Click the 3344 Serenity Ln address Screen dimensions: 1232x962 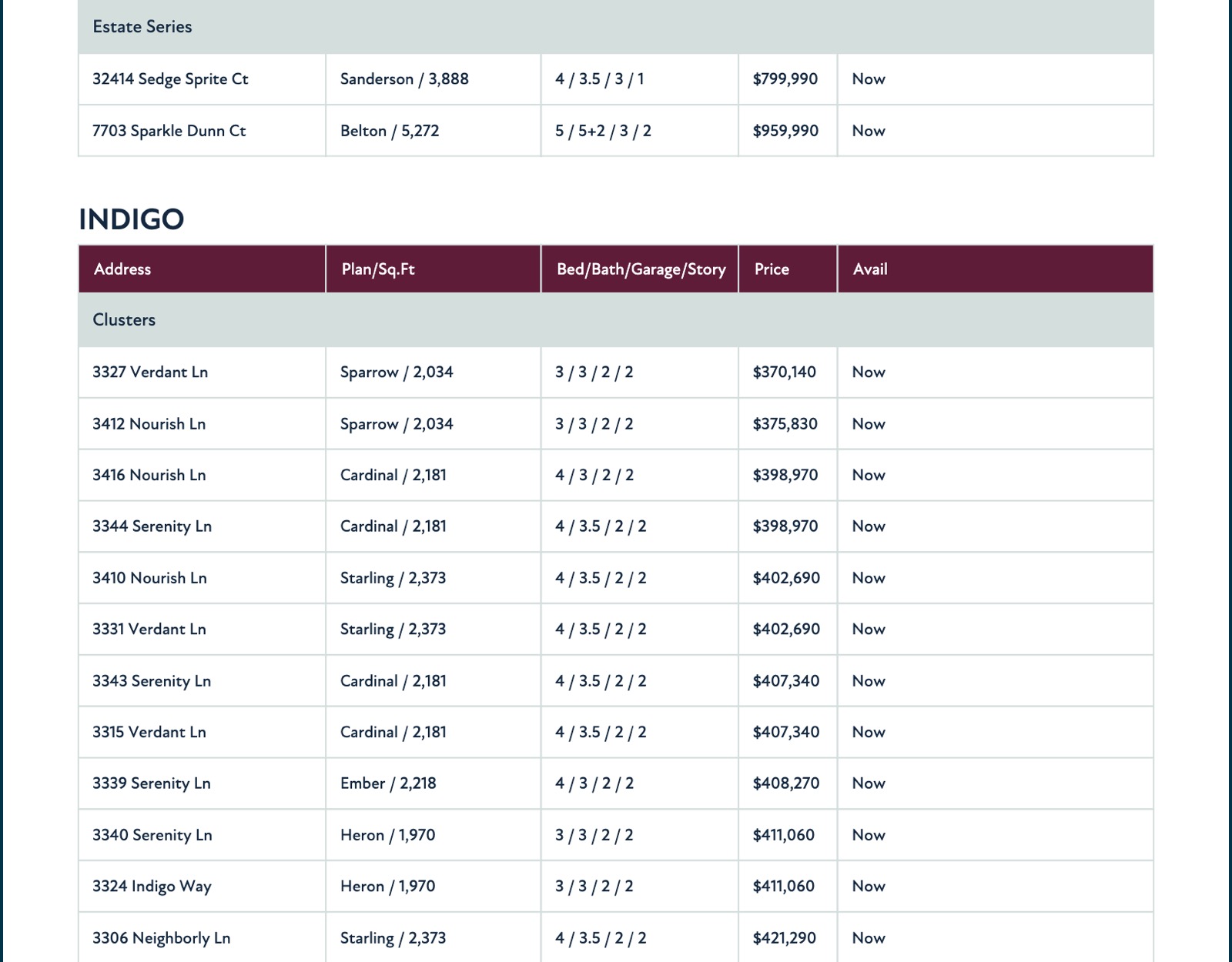click(152, 526)
